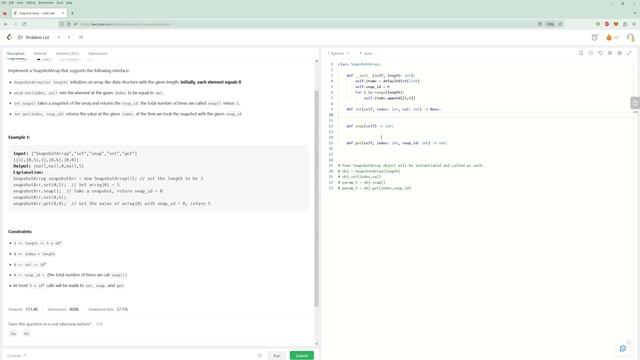This screenshot has height=360, width=640.
Task: Click the side panel tab on right edge
Action: click(x=635, y=103)
